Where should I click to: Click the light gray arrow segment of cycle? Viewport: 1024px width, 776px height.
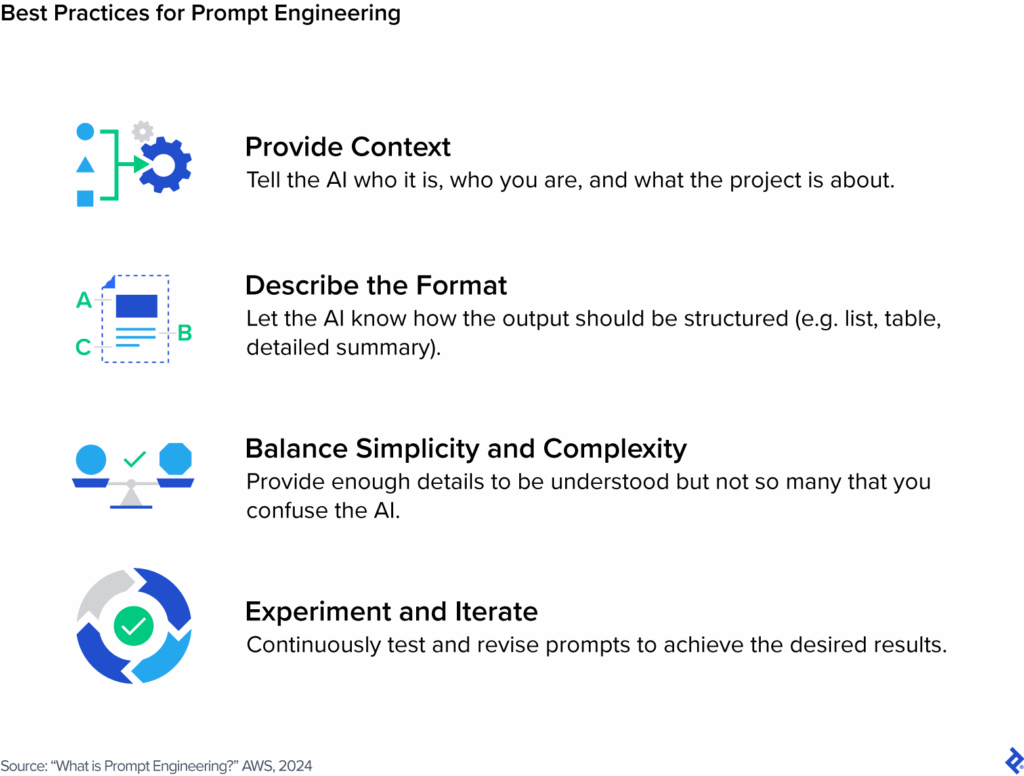pos(104,593)
